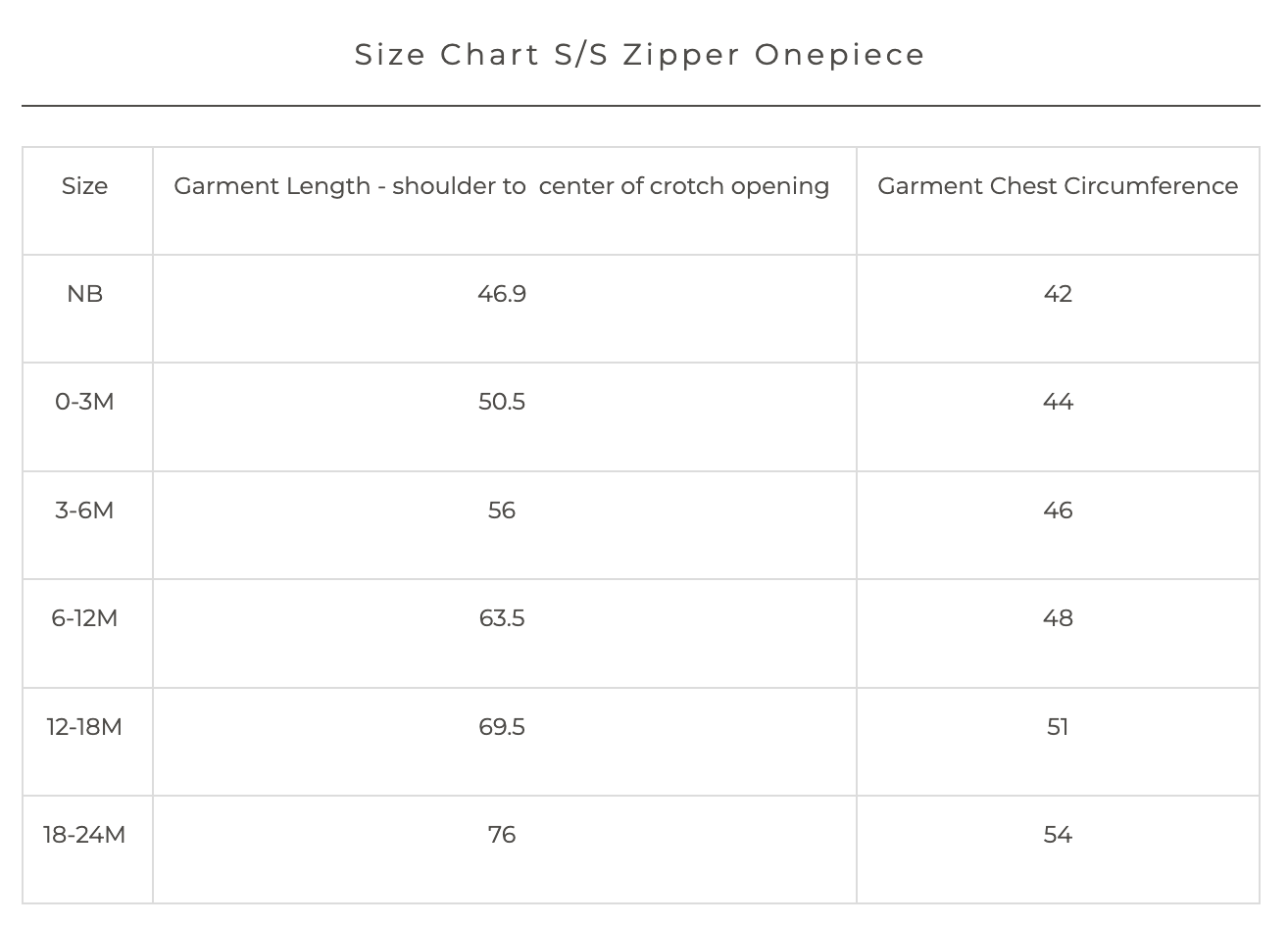This screenshot has width=1288, height=925.
Task: Select the NB size row label
Action: coord(85,294)
